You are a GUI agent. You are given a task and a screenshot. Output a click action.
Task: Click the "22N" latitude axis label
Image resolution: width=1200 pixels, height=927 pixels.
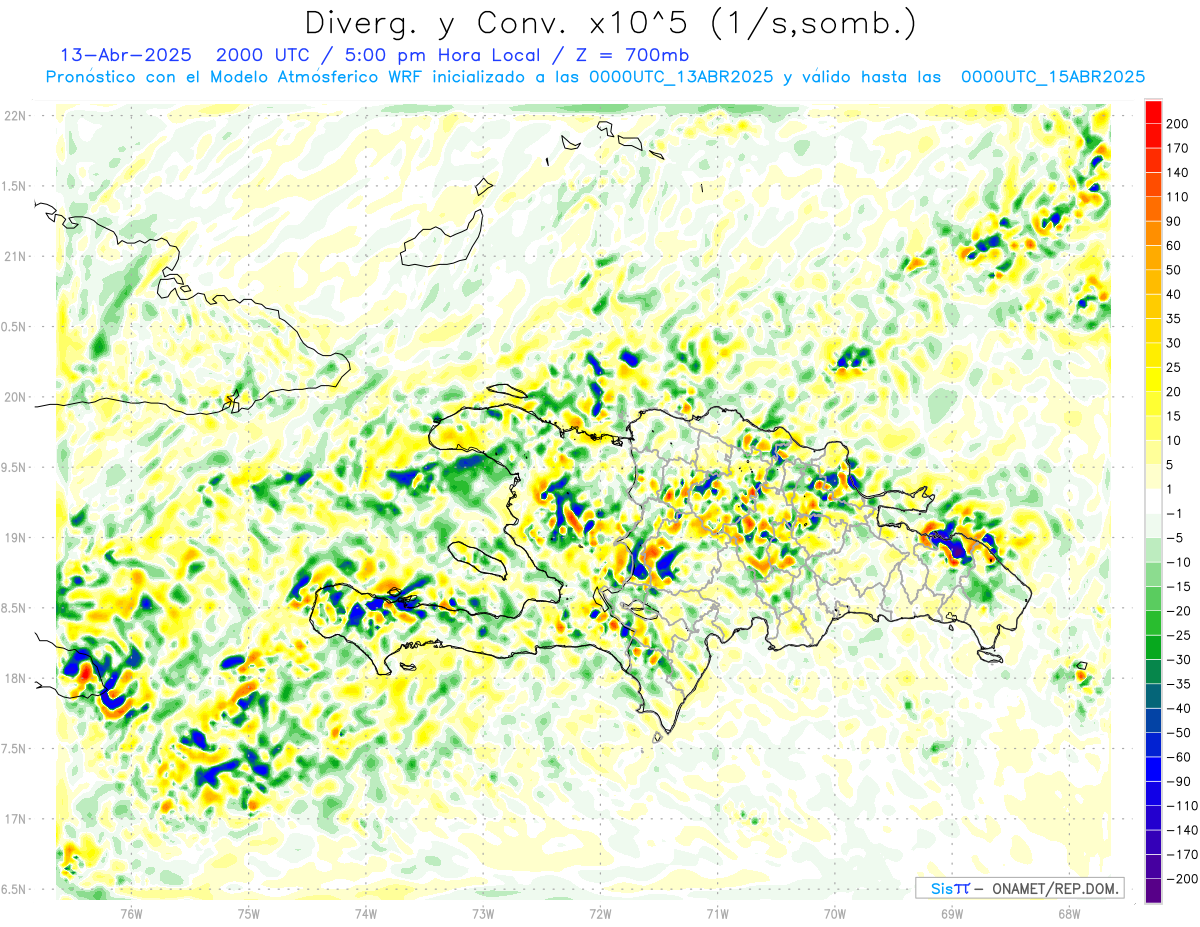pos(14,116)
